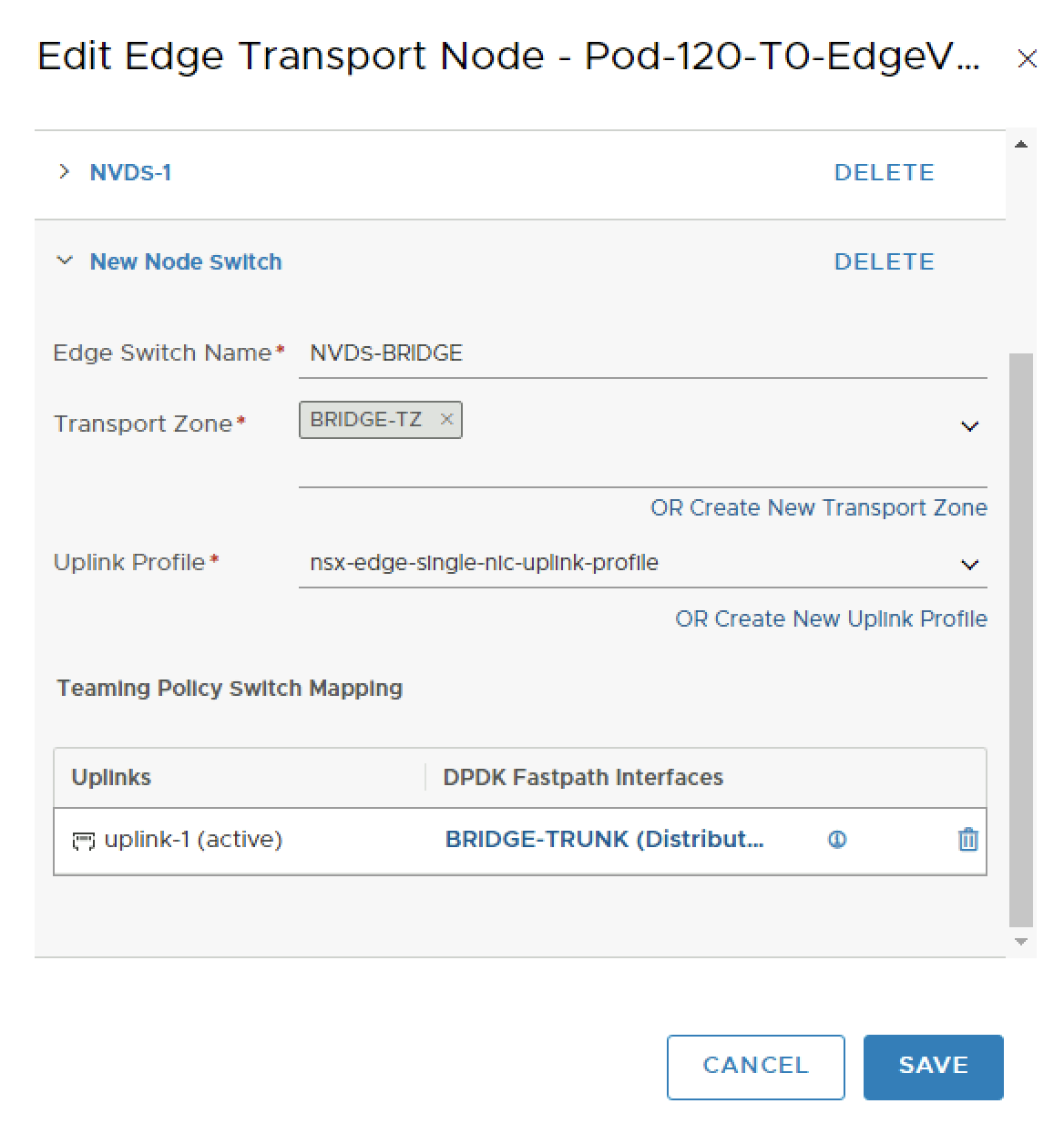Screen dimensions: 1064x1124
Task: Open the BRIDGE-TRUNK fastpath interface link
Action: click(604, 839)
